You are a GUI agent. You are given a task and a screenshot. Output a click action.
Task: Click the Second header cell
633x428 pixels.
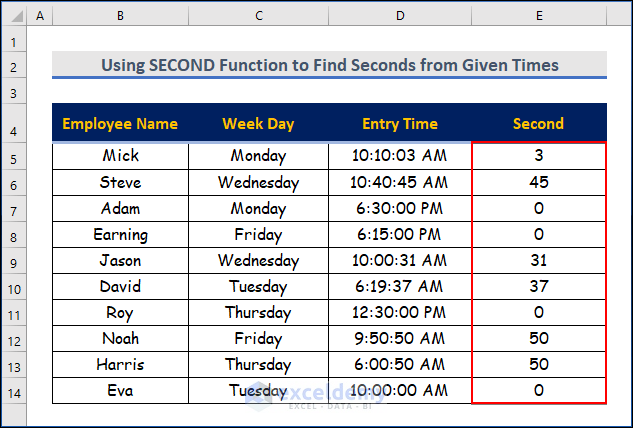coord(538,124)
